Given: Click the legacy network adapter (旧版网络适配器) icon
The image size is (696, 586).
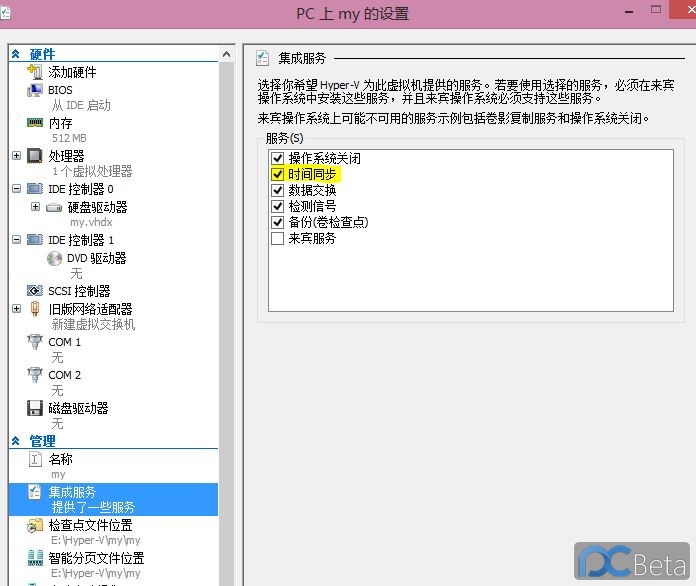Looking at the screenshot, I should click(35, 309).
